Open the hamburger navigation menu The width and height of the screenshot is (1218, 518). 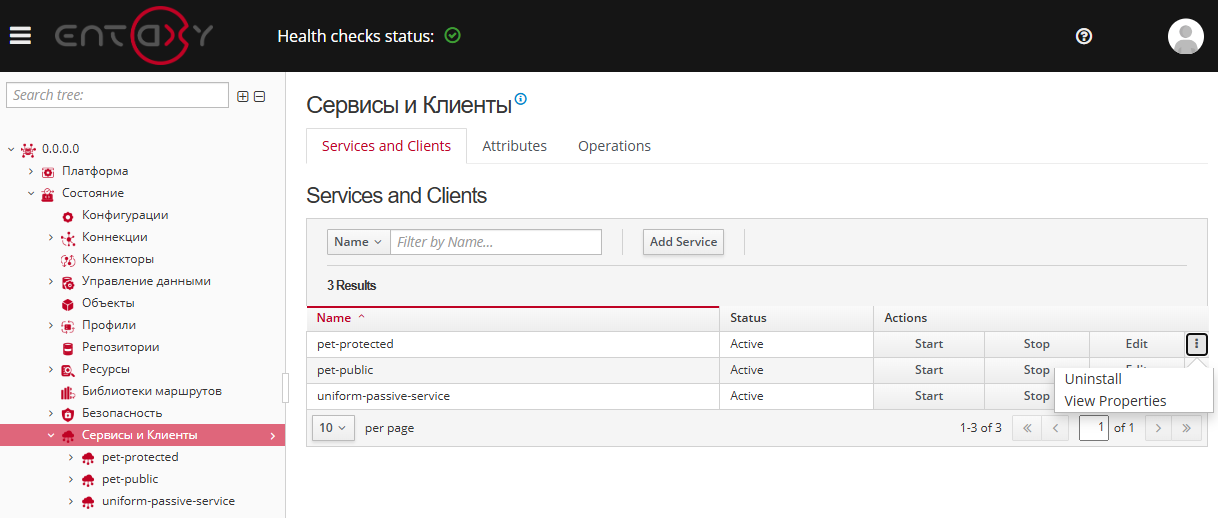pos(20,36)
